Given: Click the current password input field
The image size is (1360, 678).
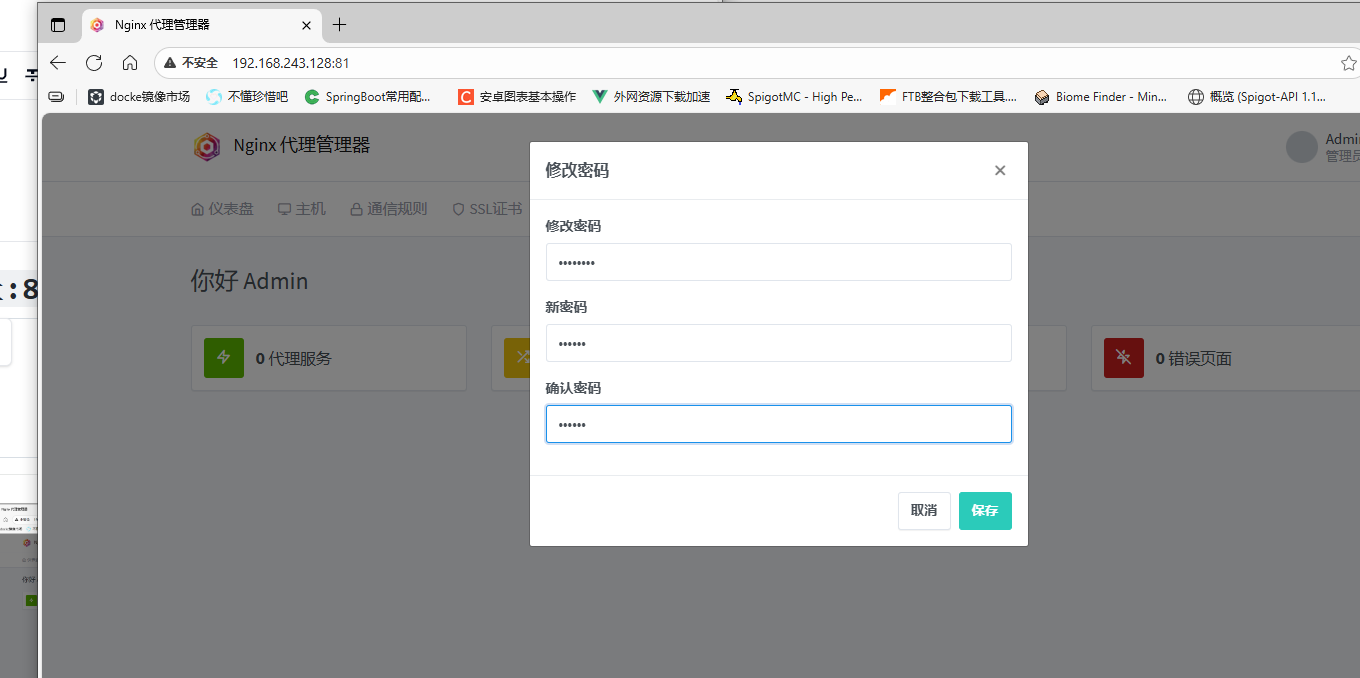Looking at the screenshot, I should [778, 262].
